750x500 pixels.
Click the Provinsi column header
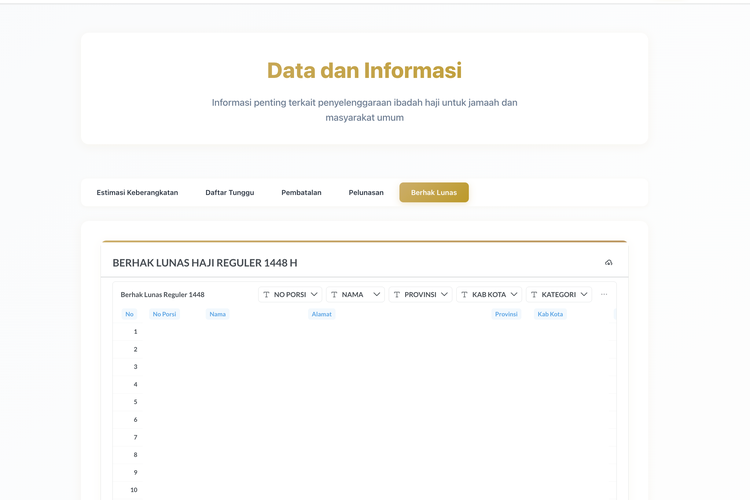[x=506, y=314]
